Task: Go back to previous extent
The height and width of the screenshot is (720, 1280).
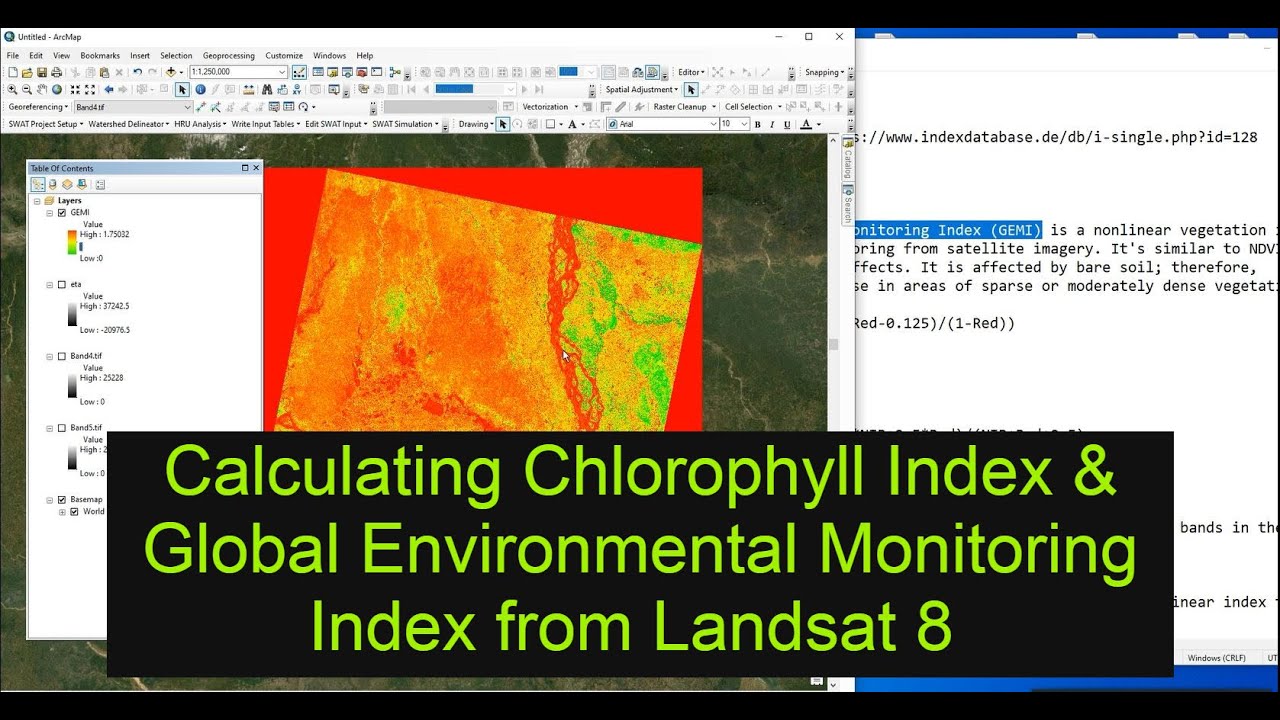Action: [x=109, y=89]
